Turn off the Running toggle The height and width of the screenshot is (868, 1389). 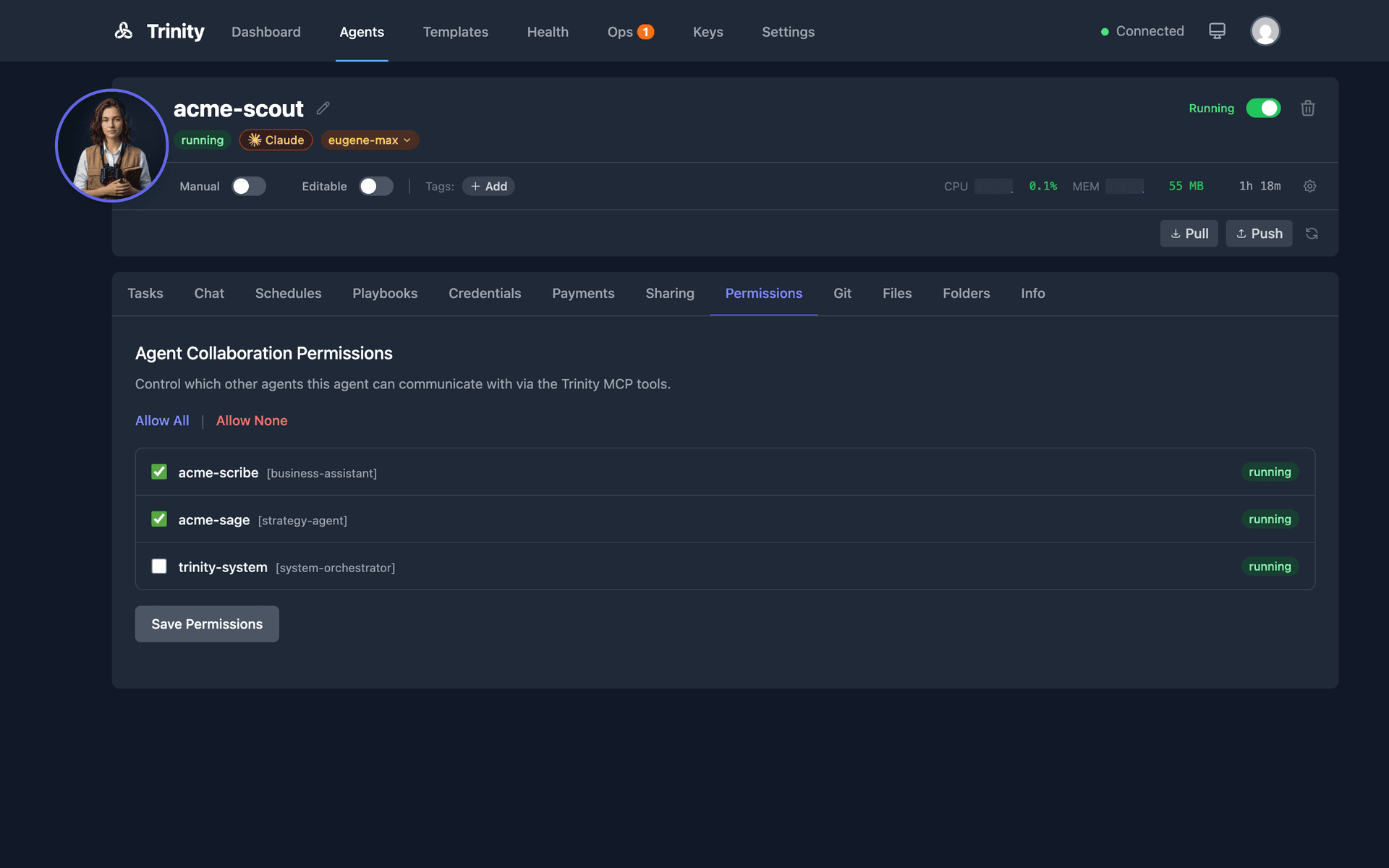[1263, 108]
